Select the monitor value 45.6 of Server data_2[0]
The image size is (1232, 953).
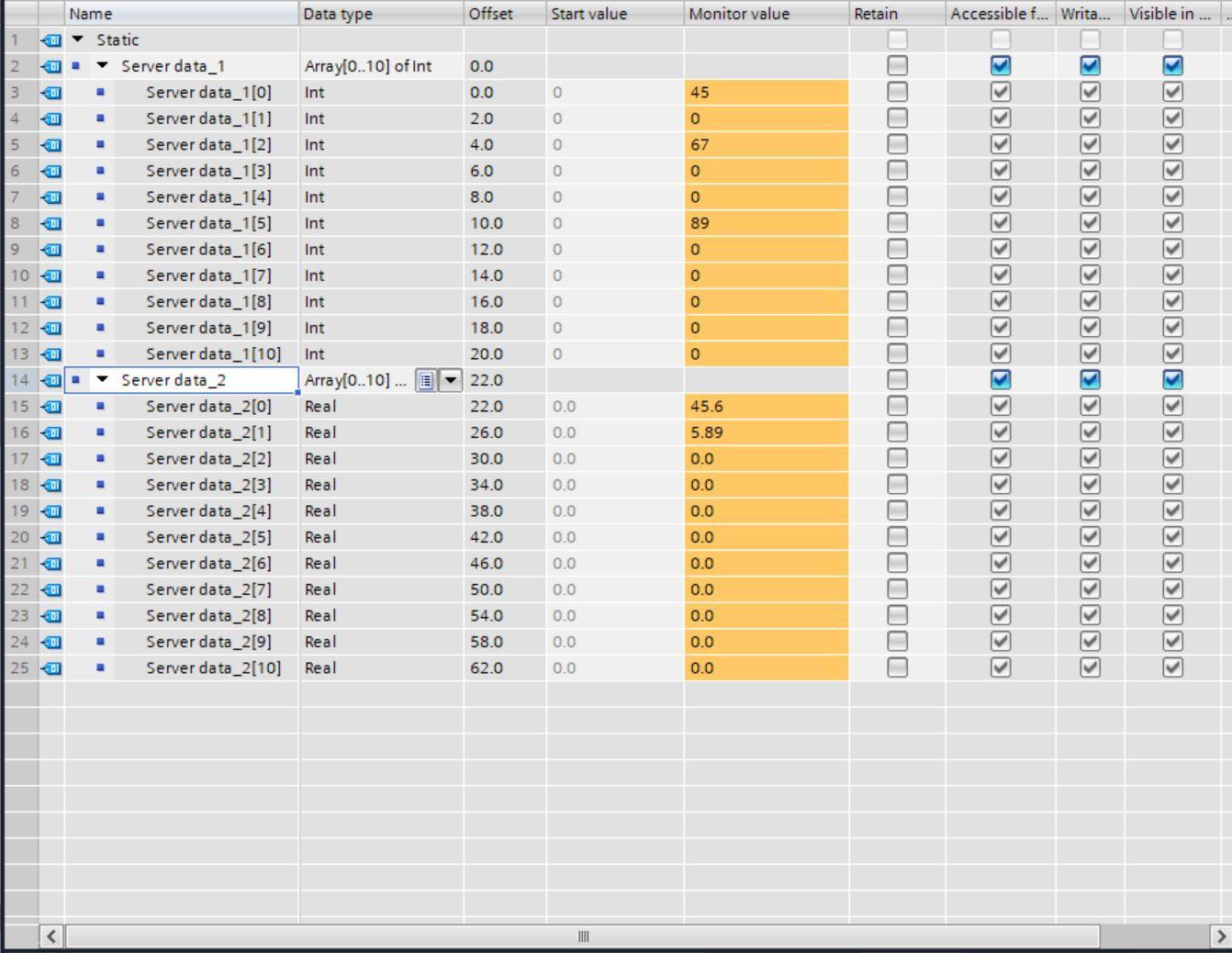point(767,406)
